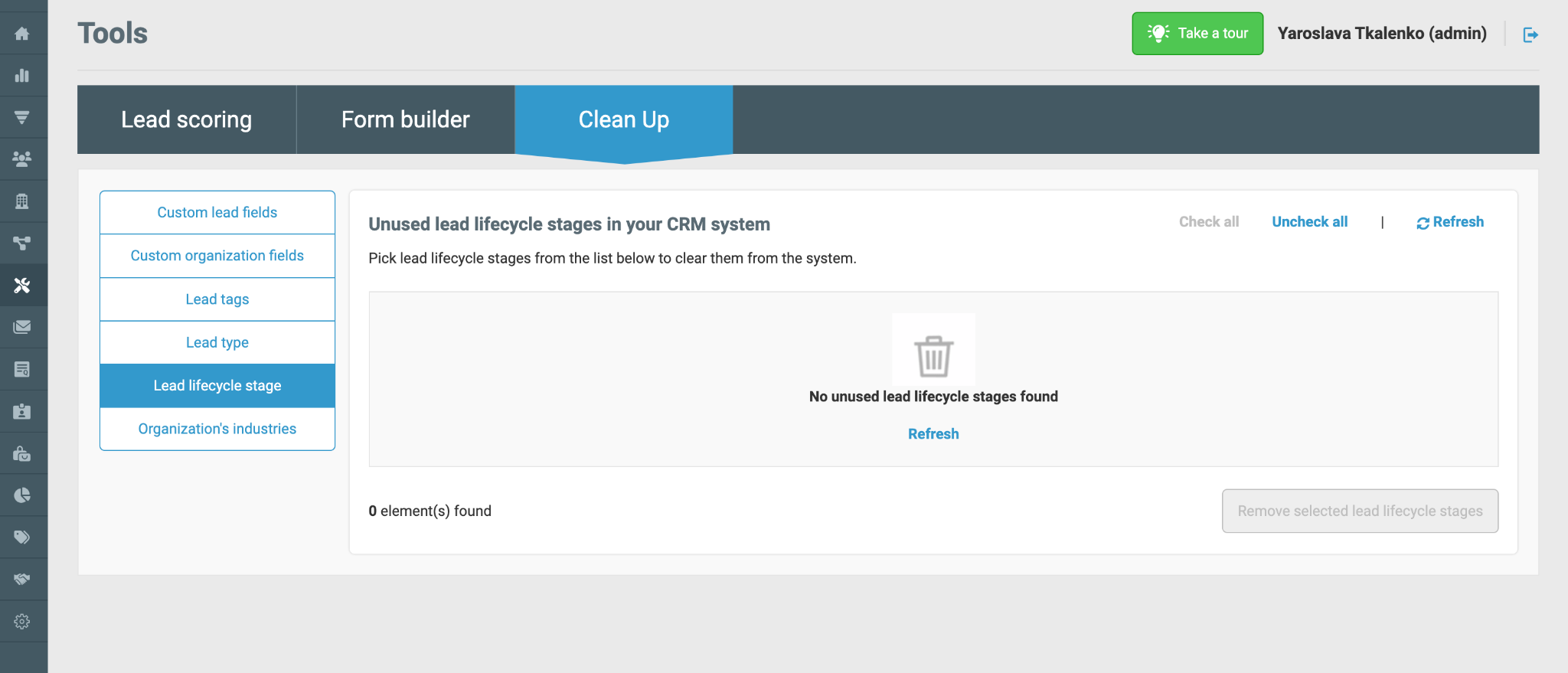Click the Yaroslava Tkalenko (admin) username
Viewport: 1568px width, 673px height.
coord(1382,34)
